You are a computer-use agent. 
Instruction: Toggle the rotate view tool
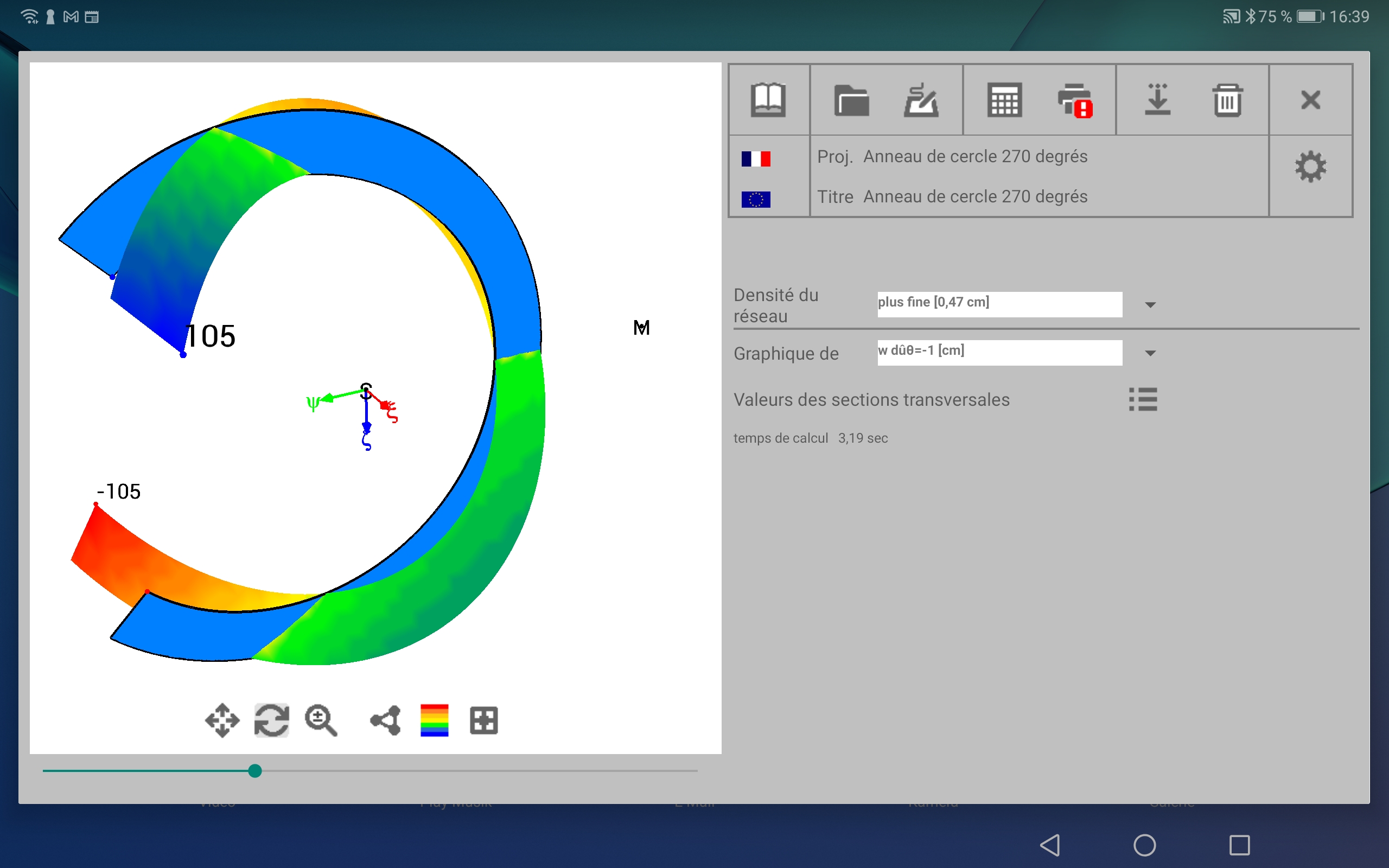(x=271, y=720)
